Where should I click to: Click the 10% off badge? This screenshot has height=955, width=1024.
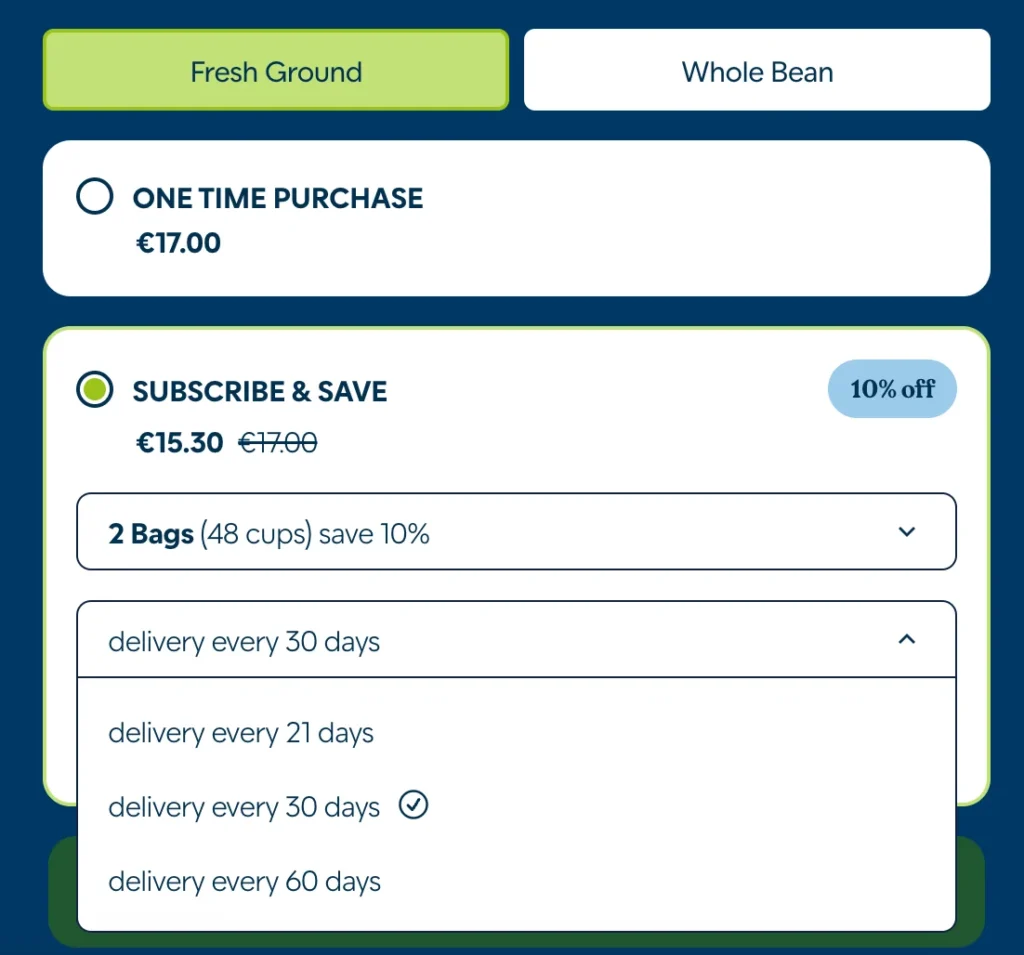point(892,389)
